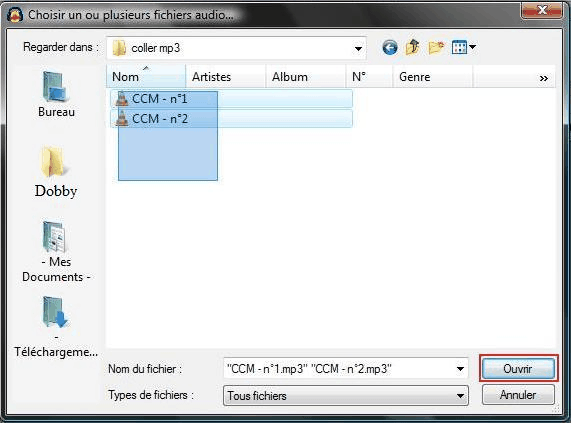Screen dimensions: 571x423
Task: Open Téléchargements sidebar shortcut
Action: 56,327
